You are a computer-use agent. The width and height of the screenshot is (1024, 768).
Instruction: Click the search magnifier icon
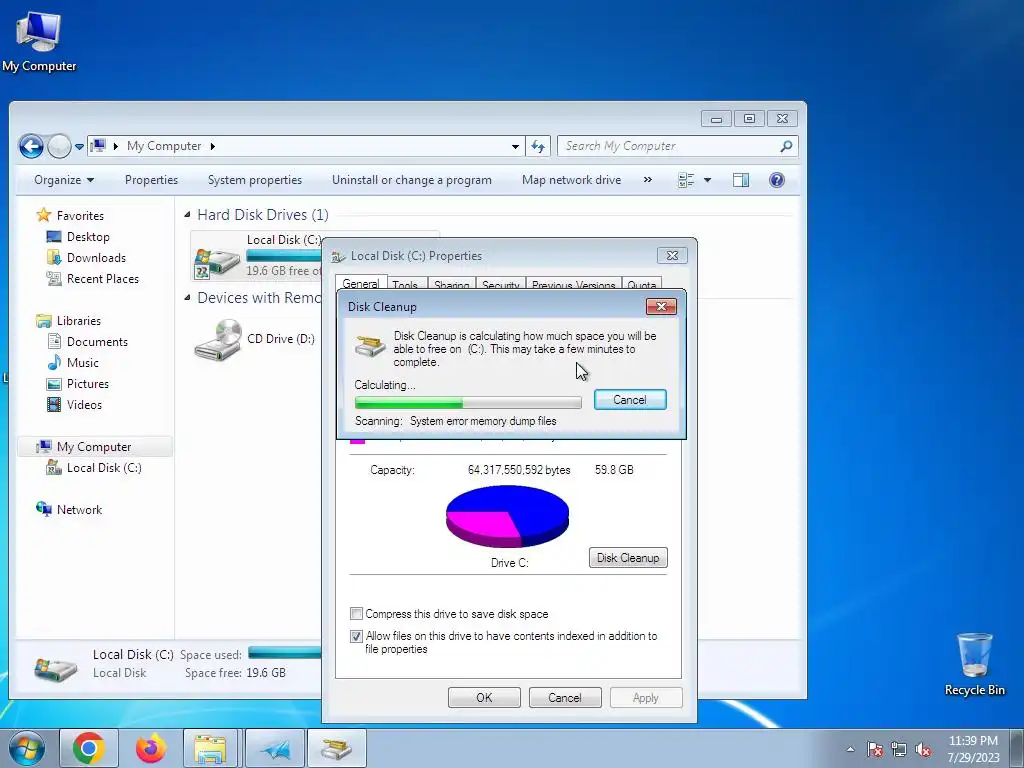click(x=786, y=146)
